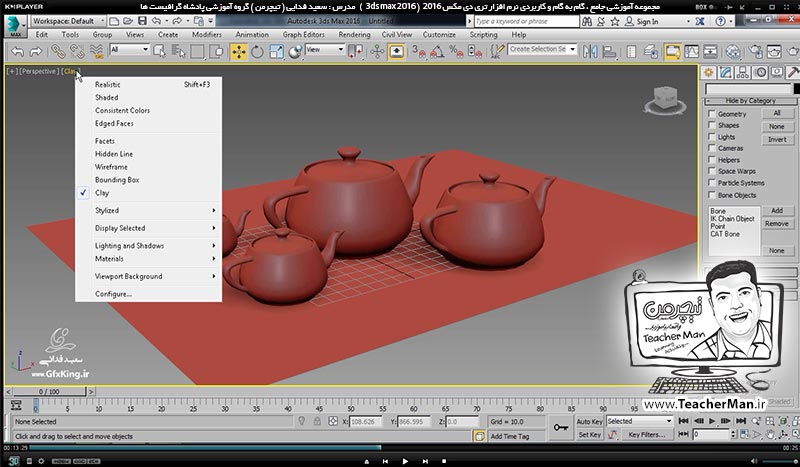Click the Mirror tool icon
Screen dimensions: 800x467
[590, 51]
